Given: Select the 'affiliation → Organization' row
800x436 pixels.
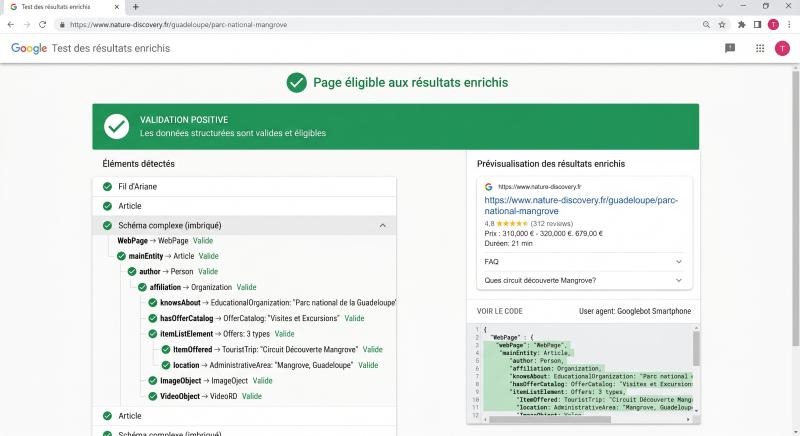Looking at the screenshot, I should click(197, 287).
